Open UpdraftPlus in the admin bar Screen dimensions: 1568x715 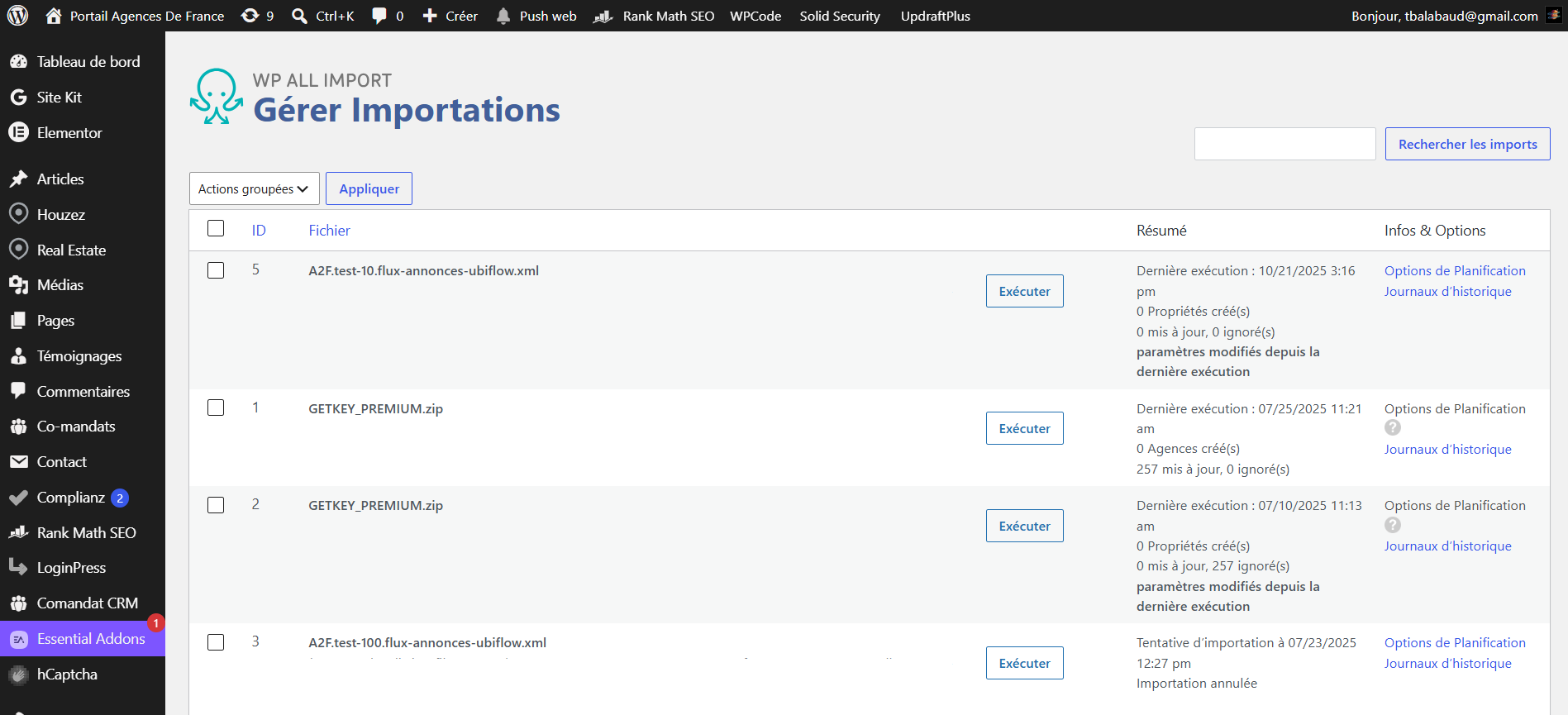(936, 16)
